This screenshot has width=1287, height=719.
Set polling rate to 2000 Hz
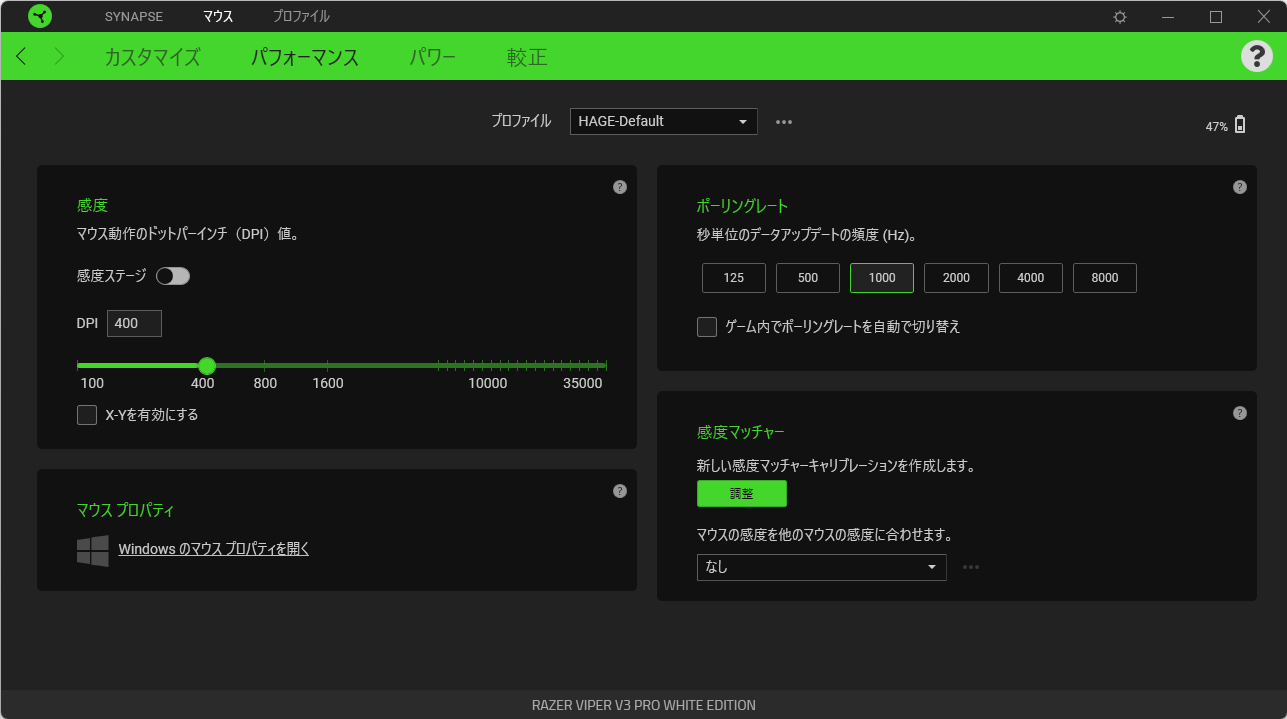[x=956, y=278]
